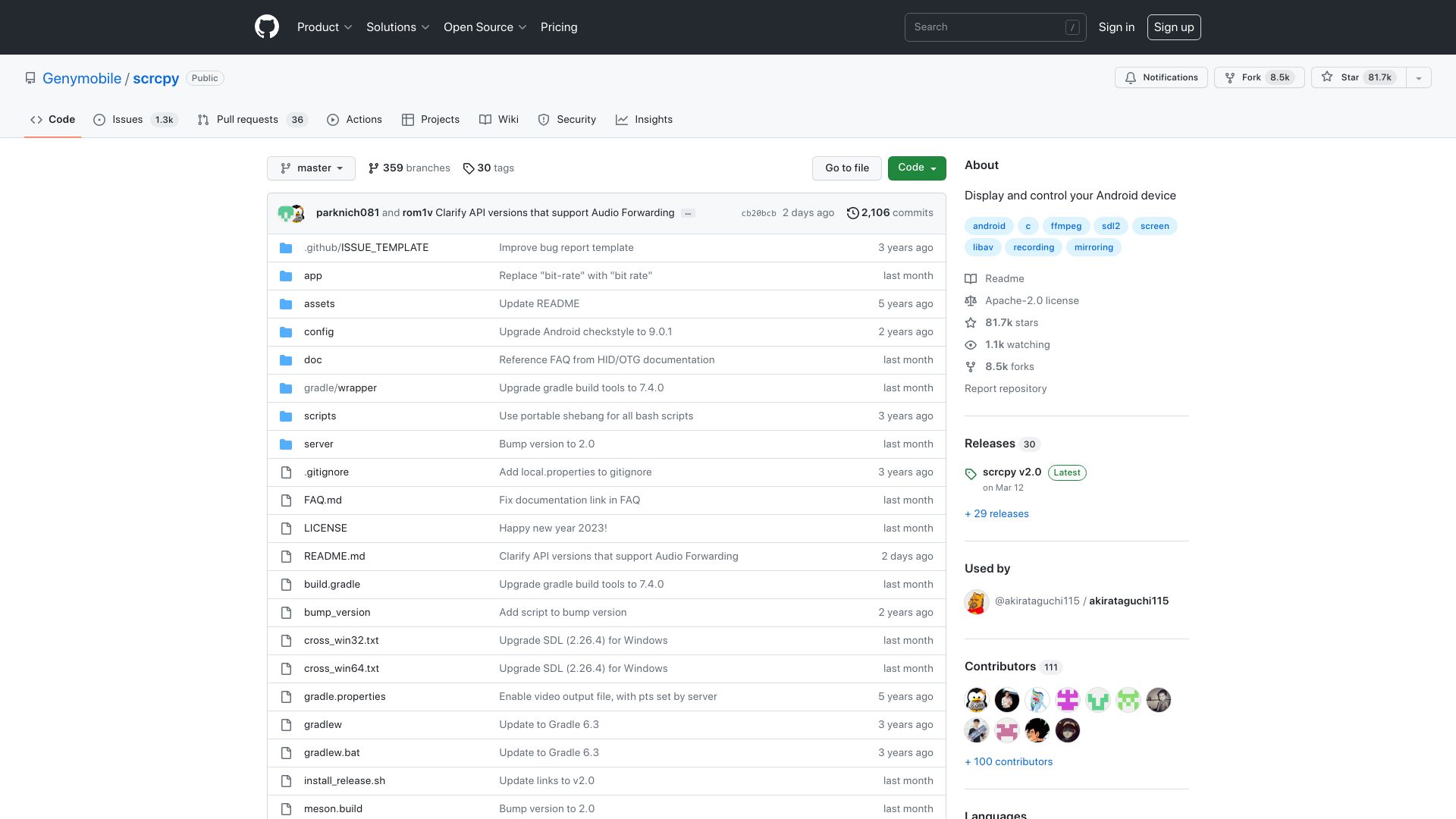Click the Sign in link
The width and height of the screenshot is (1456, 819).
[x=1116, y=27]
